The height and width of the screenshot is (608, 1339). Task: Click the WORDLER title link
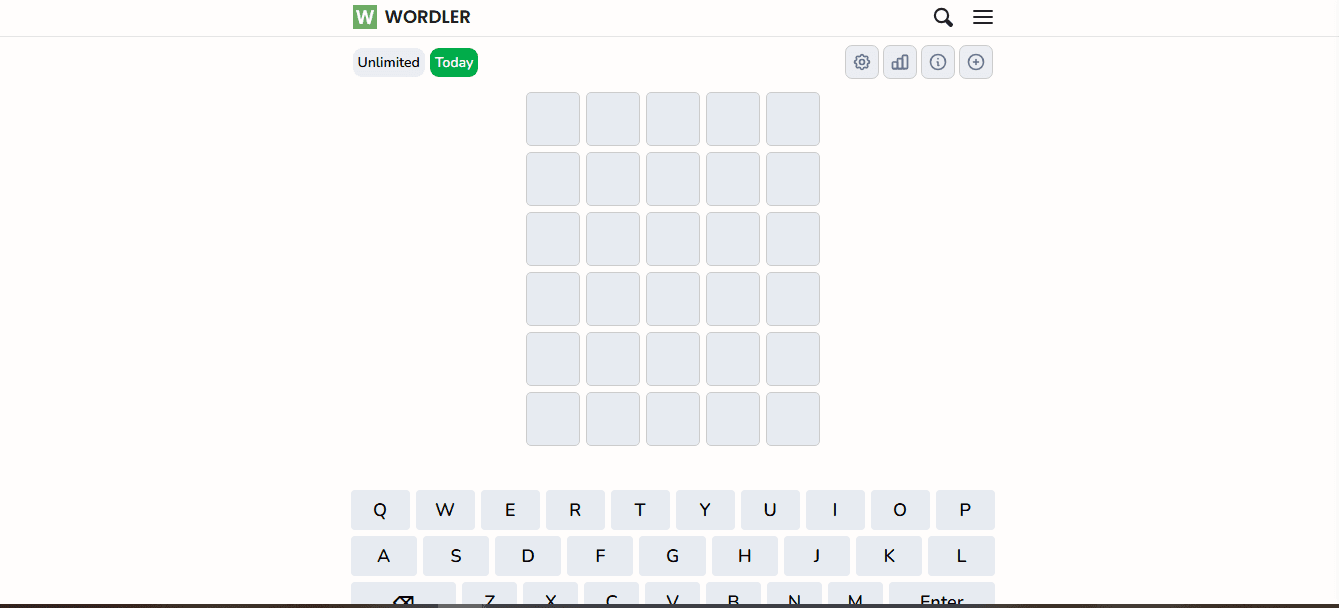[x=428, y=17]
